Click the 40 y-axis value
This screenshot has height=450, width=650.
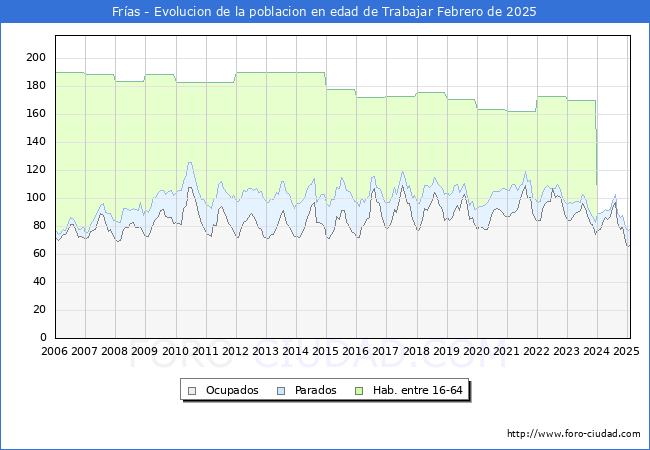point(39,282)
